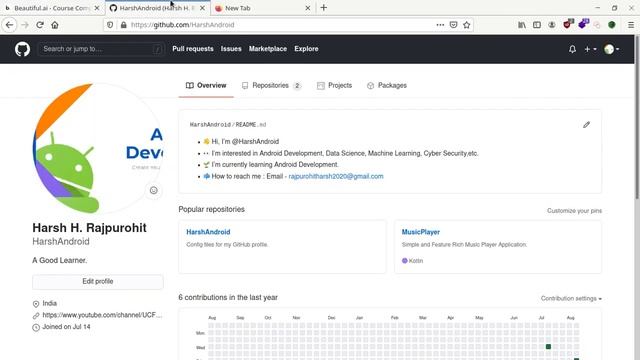The width and height of the screenshot is (640, 360).
Task: Reload the page
Action: click(x=40, y=25)
